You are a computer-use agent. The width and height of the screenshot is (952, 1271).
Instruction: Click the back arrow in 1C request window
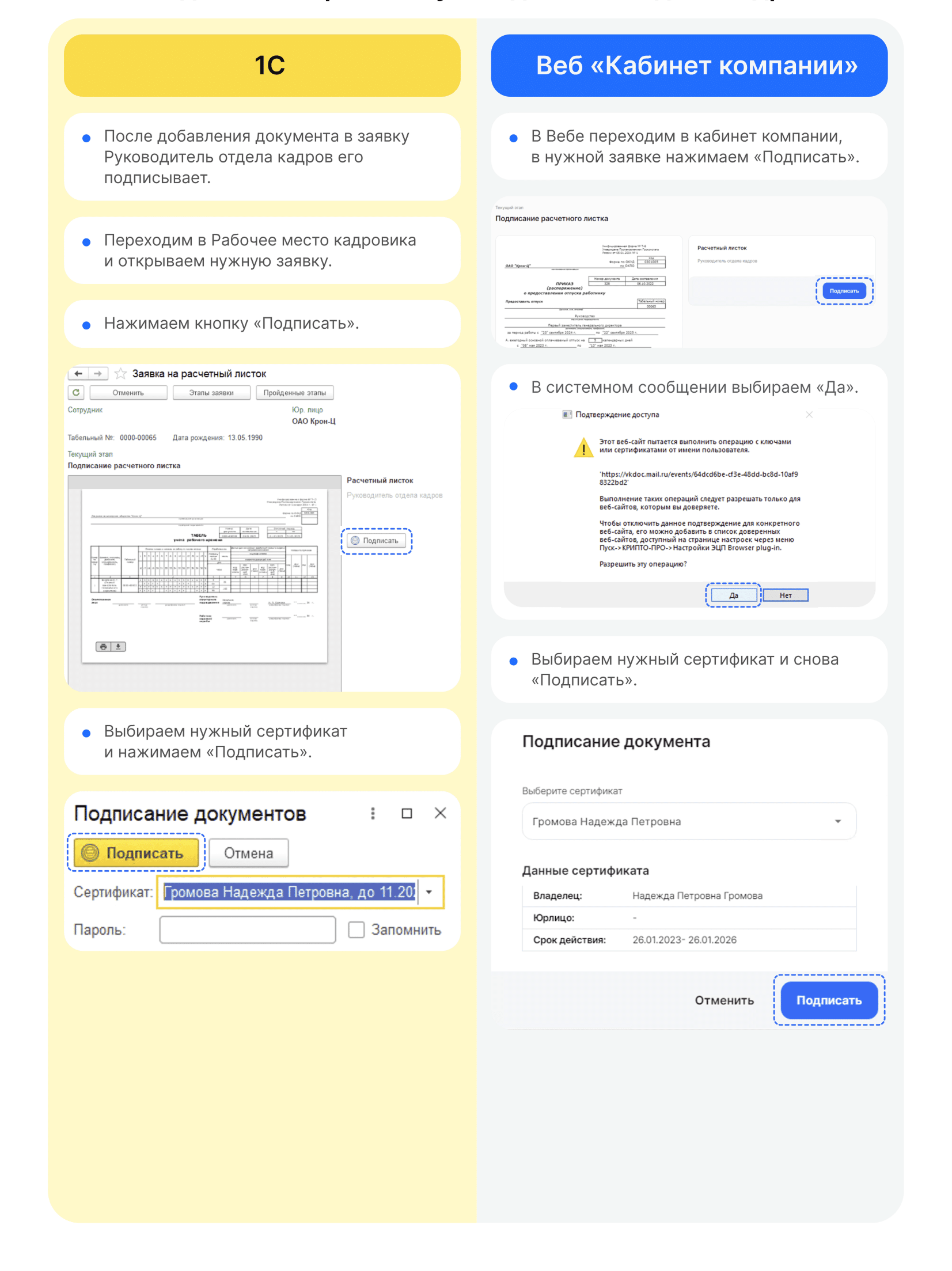click(x=78, y=374)
